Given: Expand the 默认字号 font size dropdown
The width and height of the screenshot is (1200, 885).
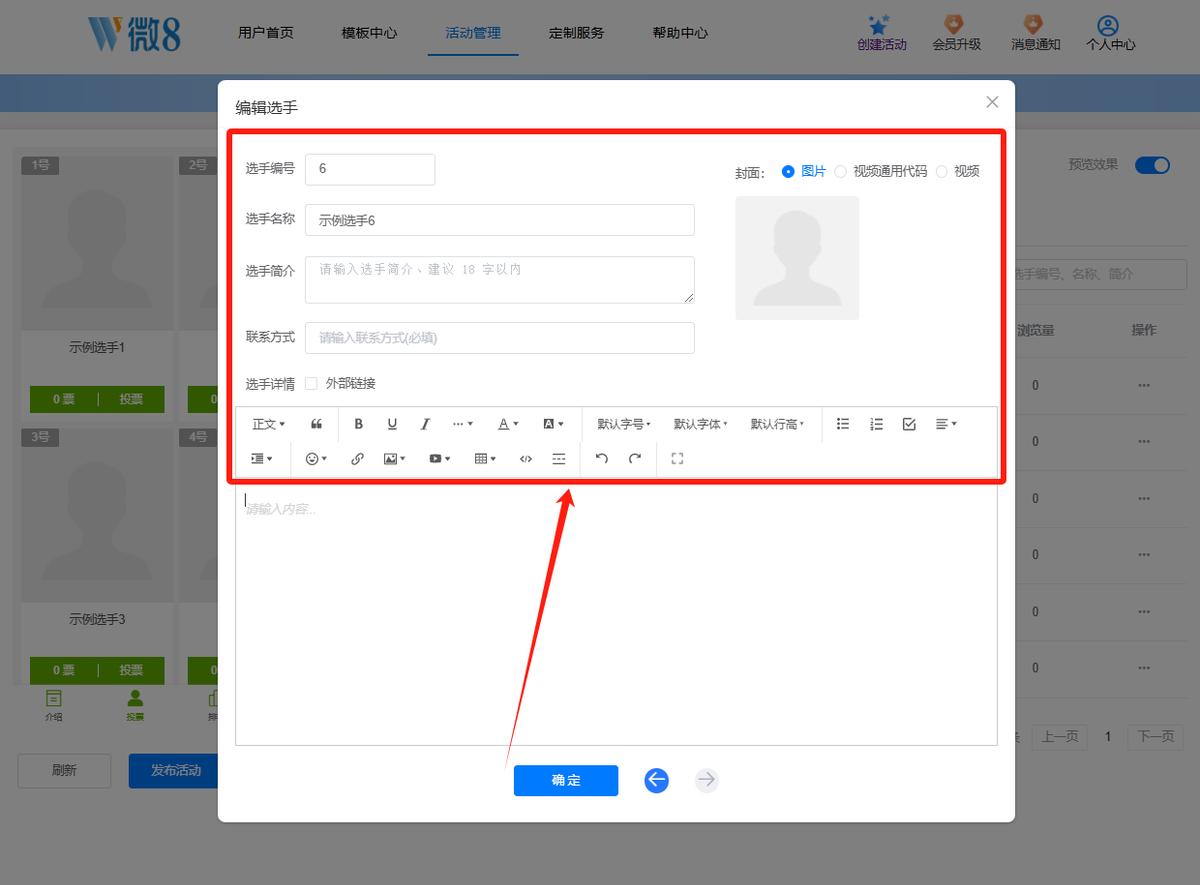Looking at the screenshot, I should 624,424.
